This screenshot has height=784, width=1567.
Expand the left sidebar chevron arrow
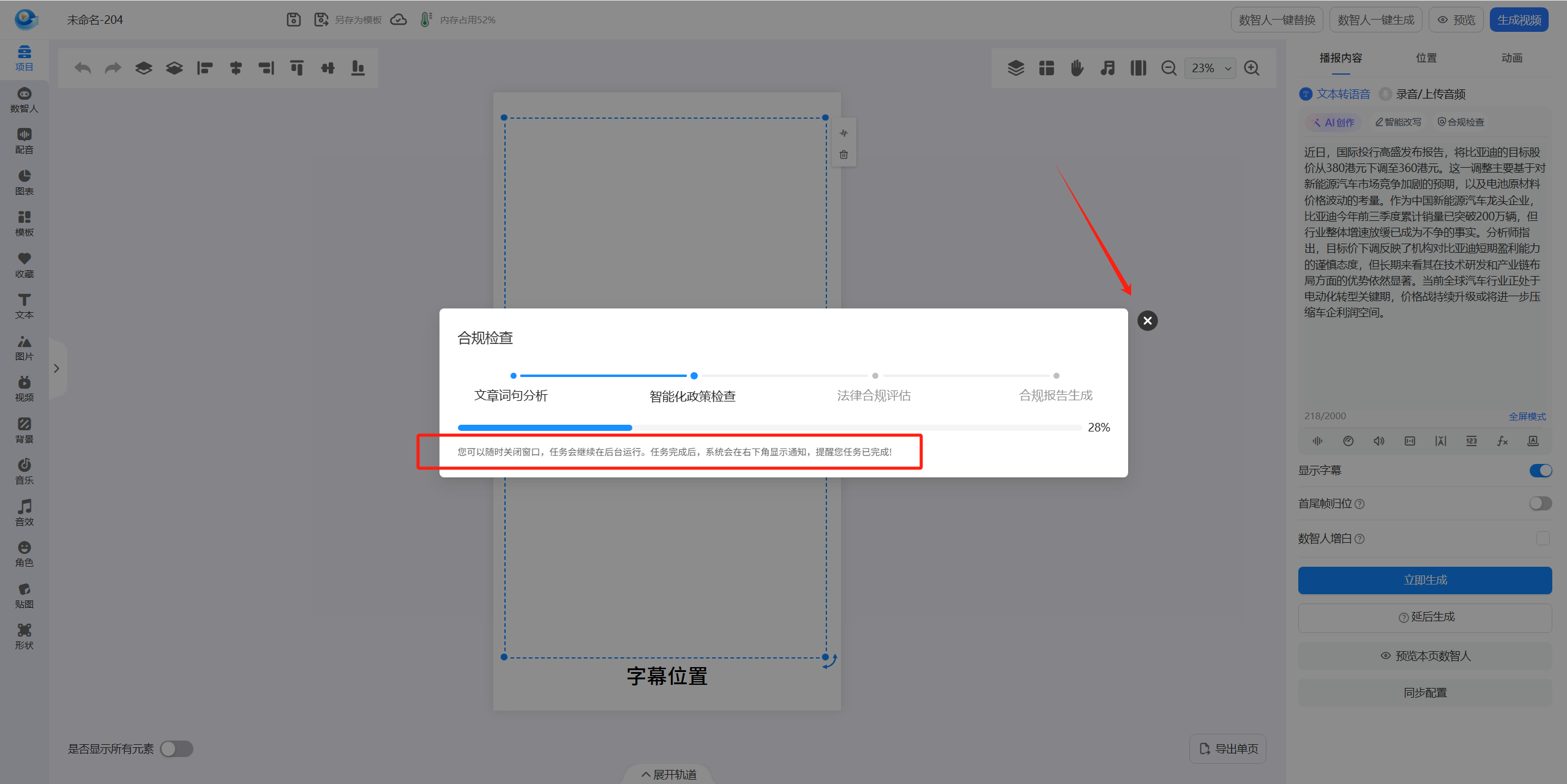56,368
